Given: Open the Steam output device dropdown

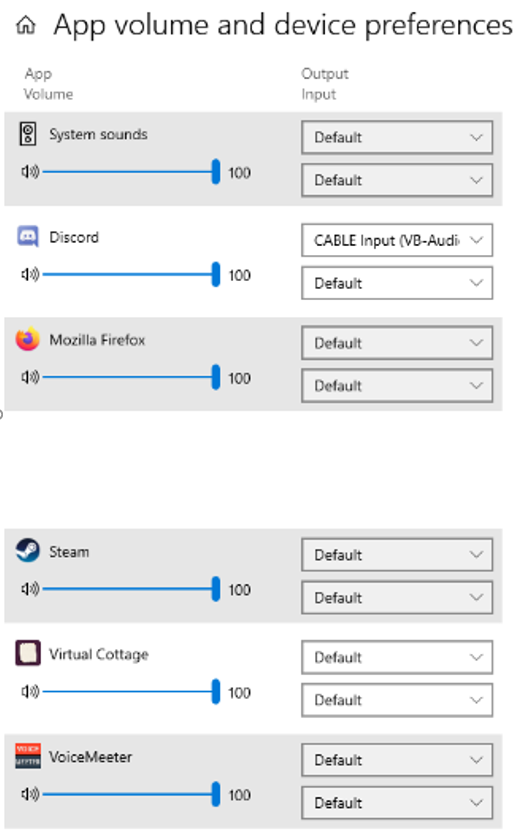Looking at the screenshot, I should pos(397,555).
